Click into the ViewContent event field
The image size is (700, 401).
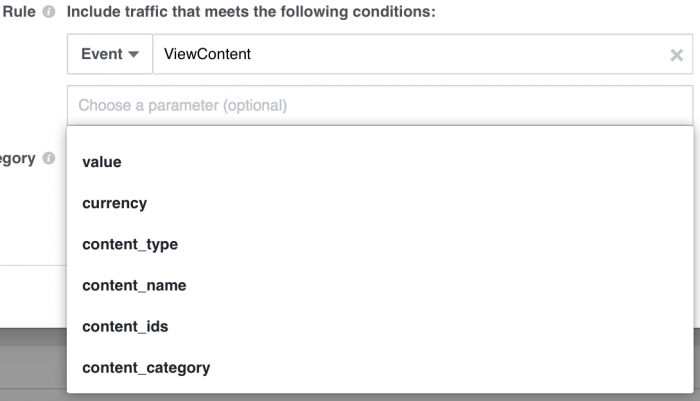[x=410, y=54]
